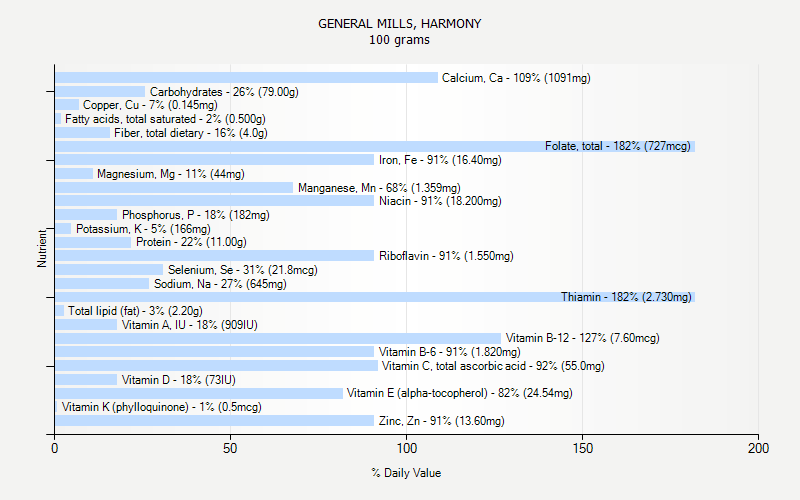
Task: Select the Vitamin C, total ascorbic acid label
Action: (493, 366)
